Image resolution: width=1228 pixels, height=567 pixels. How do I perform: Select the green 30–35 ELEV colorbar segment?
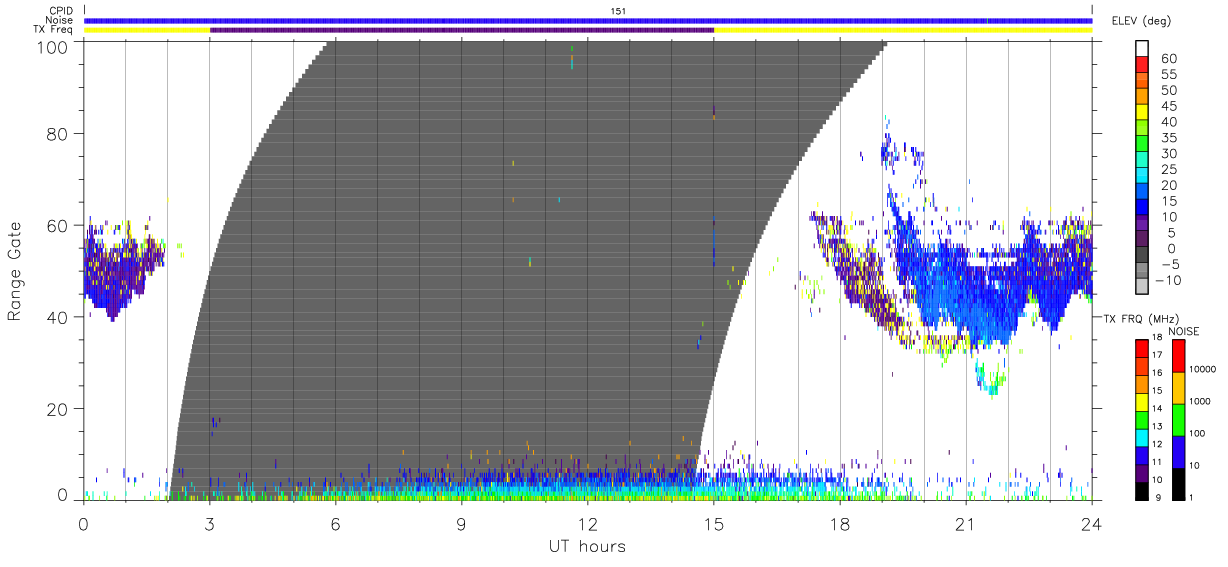pos(1141,143)
